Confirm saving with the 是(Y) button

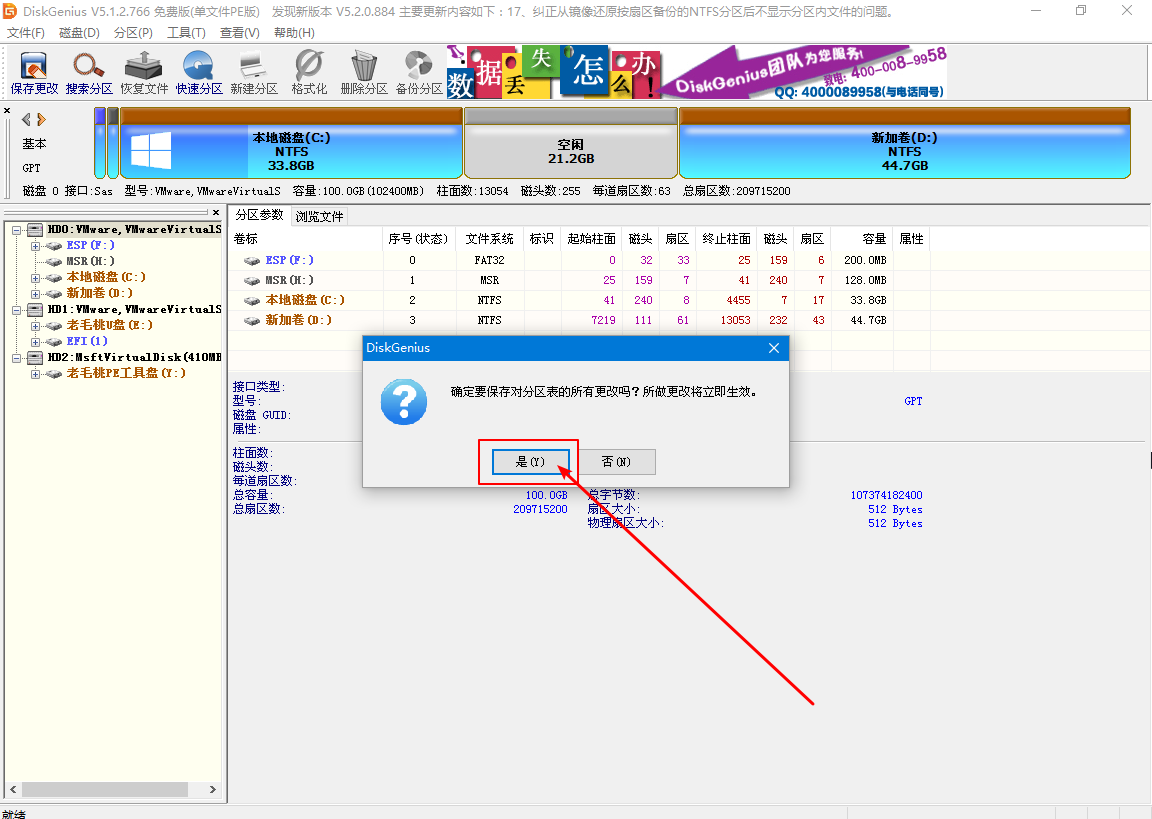530,462
